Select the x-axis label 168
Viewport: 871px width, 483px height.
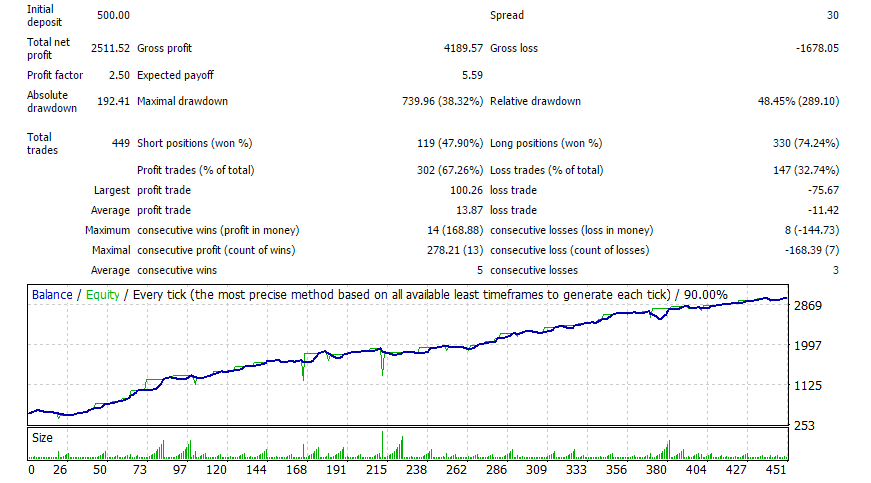pyautogui.click(x=296, y=470)
